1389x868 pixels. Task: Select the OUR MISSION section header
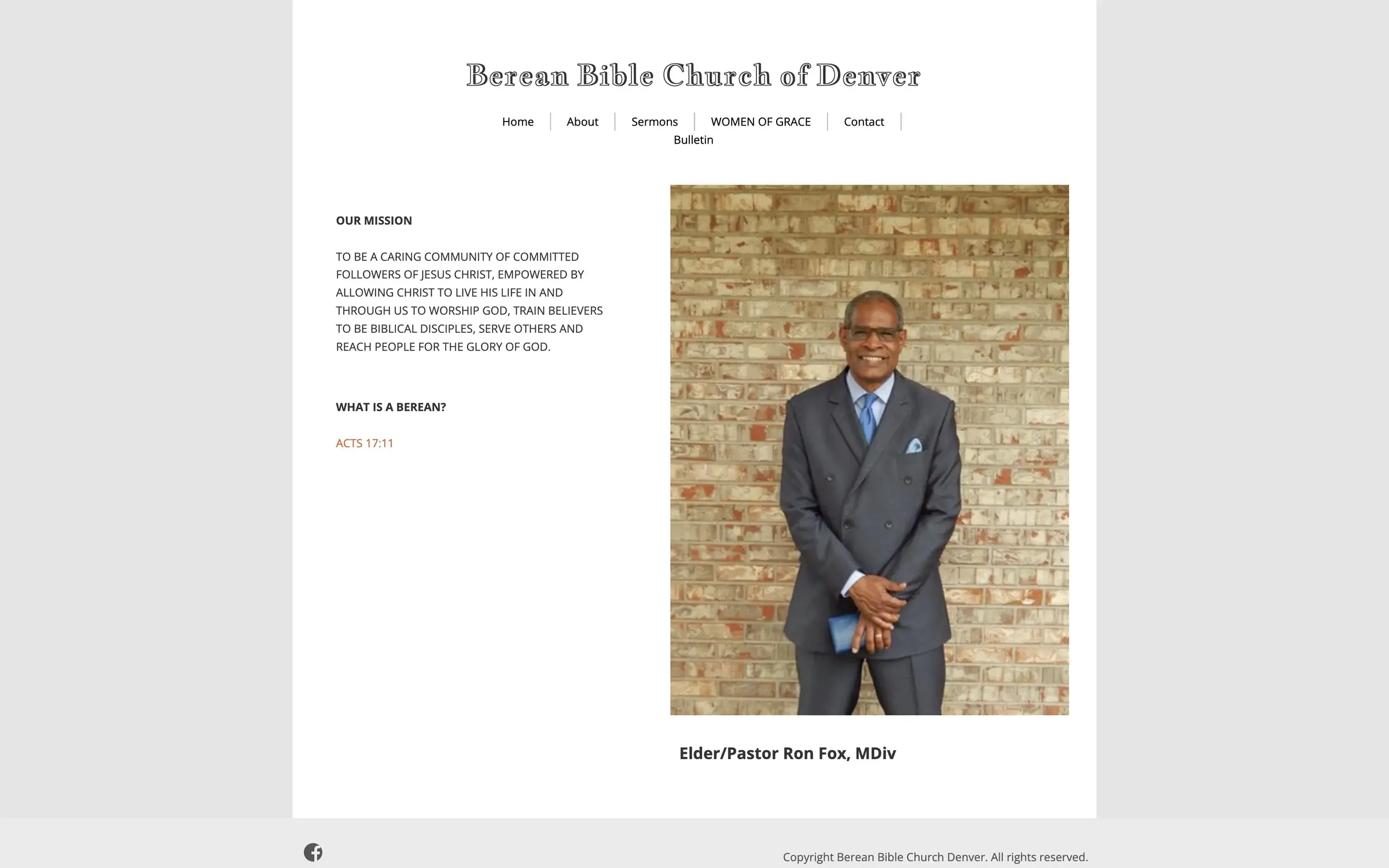tap(373, 220)
